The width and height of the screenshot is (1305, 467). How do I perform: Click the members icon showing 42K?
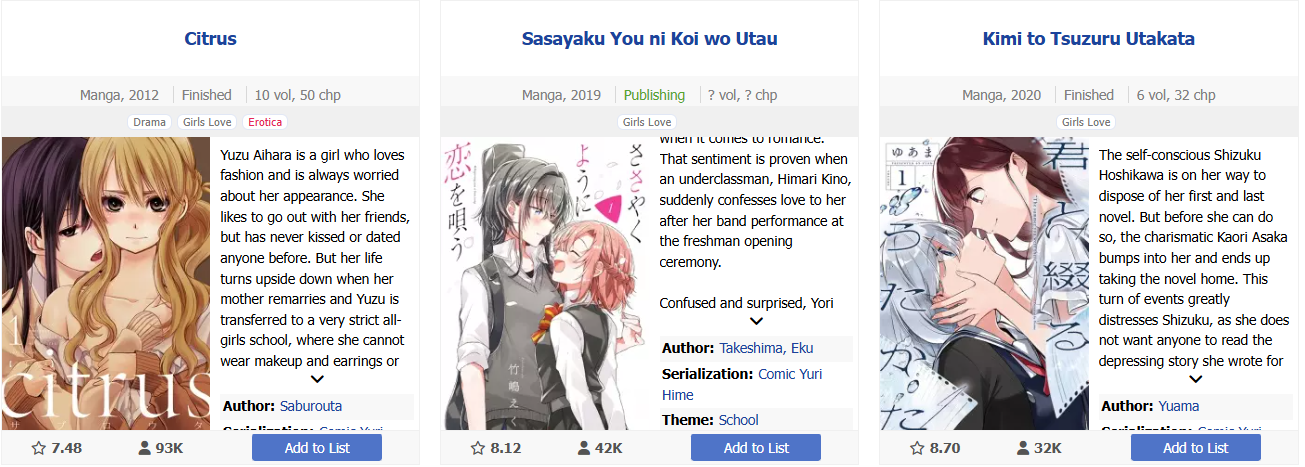(583, 448)
